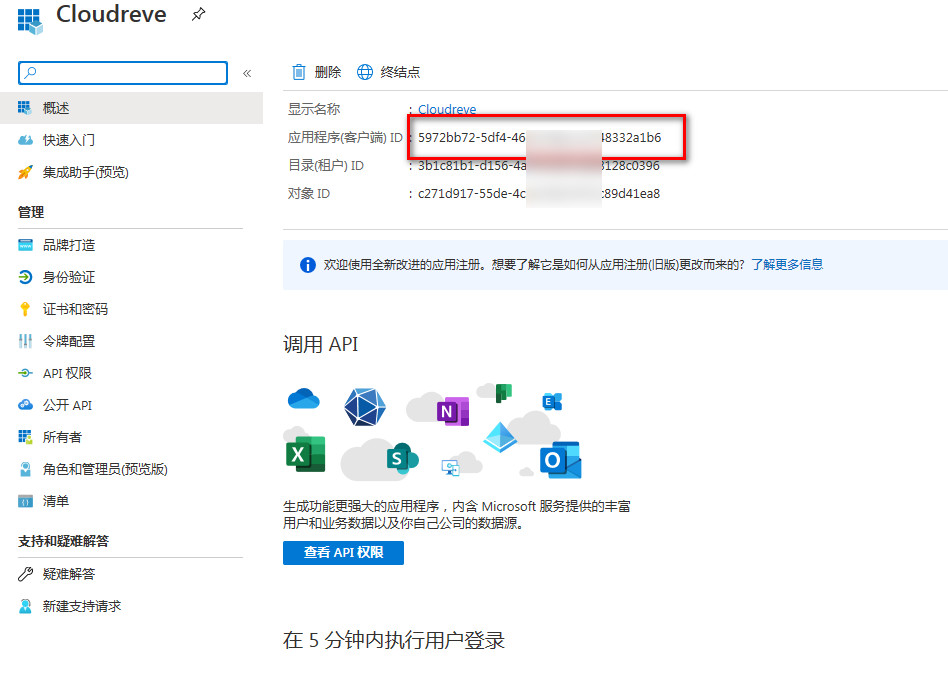Click the 身份验证 arrow icon
The width and height of the screenshot is (948, 696).
pyautogui.click(x=25, y=277)
